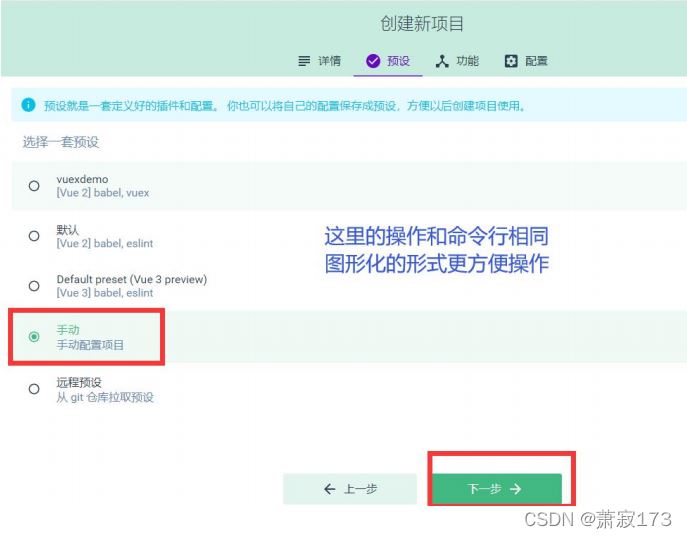Select the 手动 manual configuration radio
687x539 pixels.
tap(34, 337)
